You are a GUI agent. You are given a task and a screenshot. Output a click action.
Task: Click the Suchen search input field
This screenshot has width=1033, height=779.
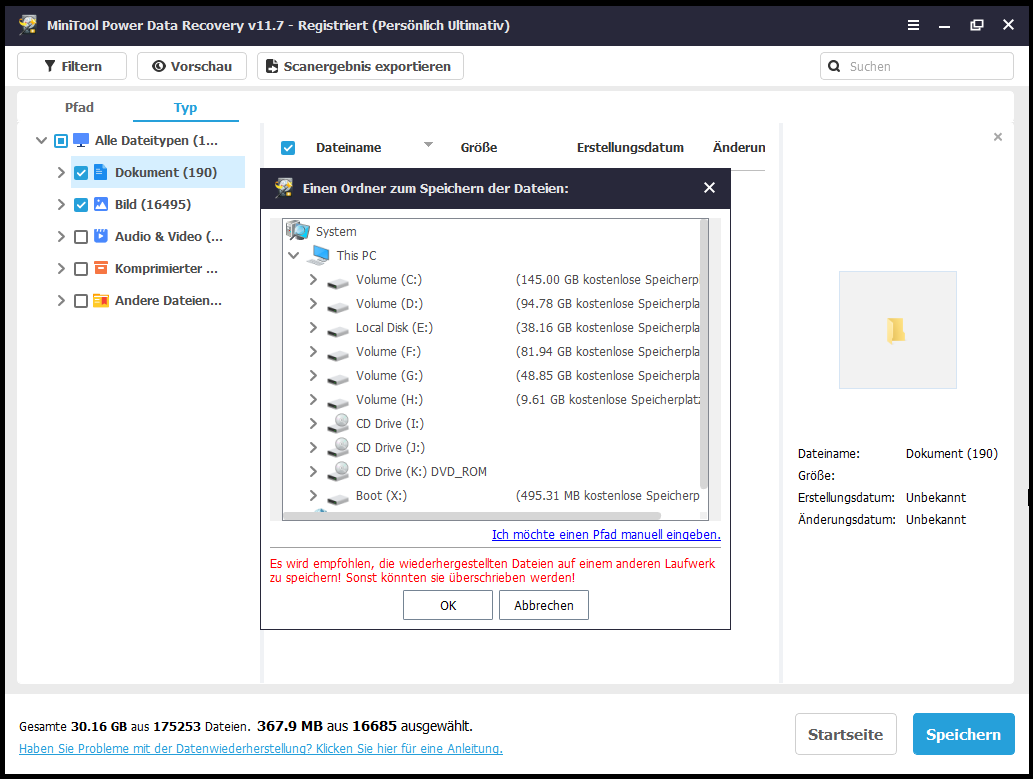916,67
